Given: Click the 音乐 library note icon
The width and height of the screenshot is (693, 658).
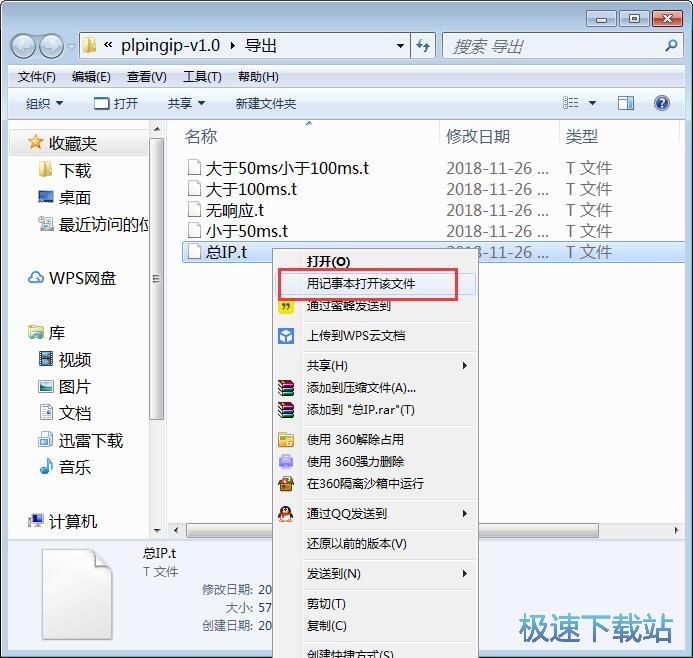Looking at the screenshot, I should click(46, 466).
